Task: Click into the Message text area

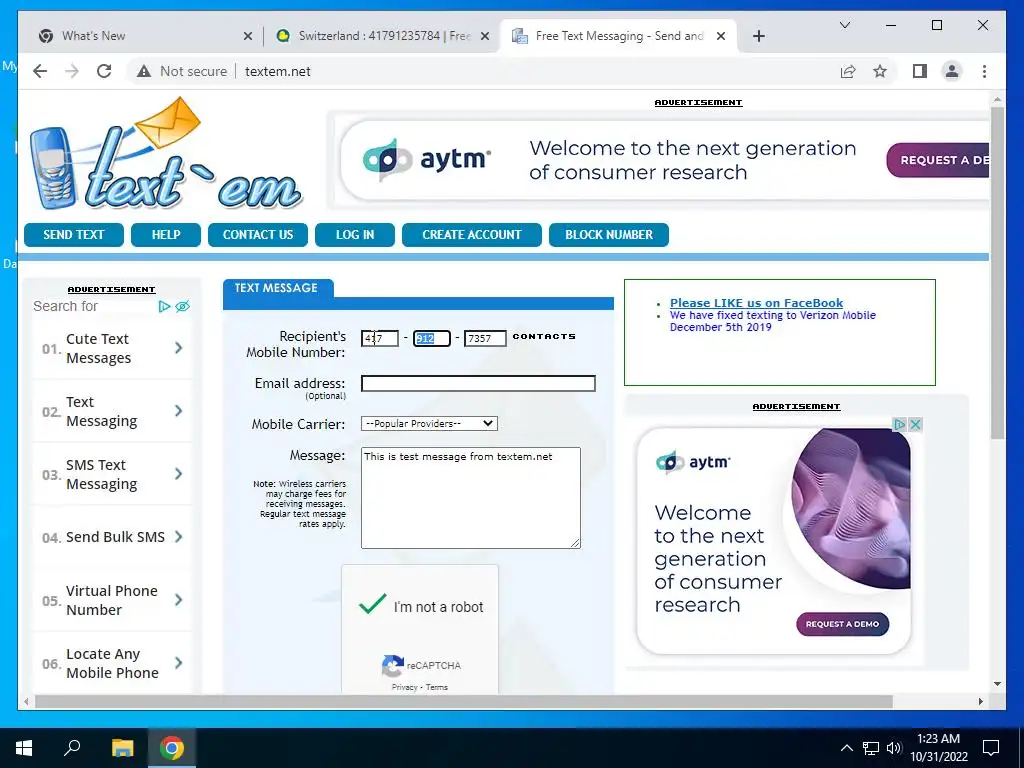Action: 471,498
